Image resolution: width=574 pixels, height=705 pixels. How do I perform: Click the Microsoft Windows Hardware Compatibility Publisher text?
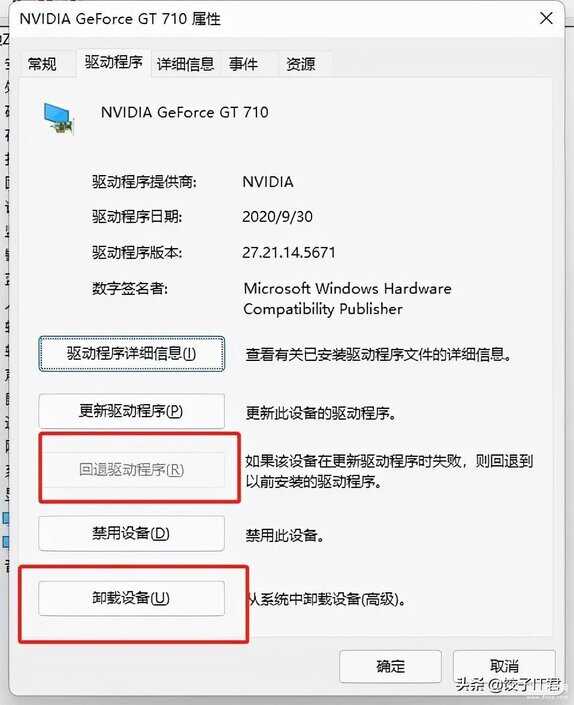point(347,299)
